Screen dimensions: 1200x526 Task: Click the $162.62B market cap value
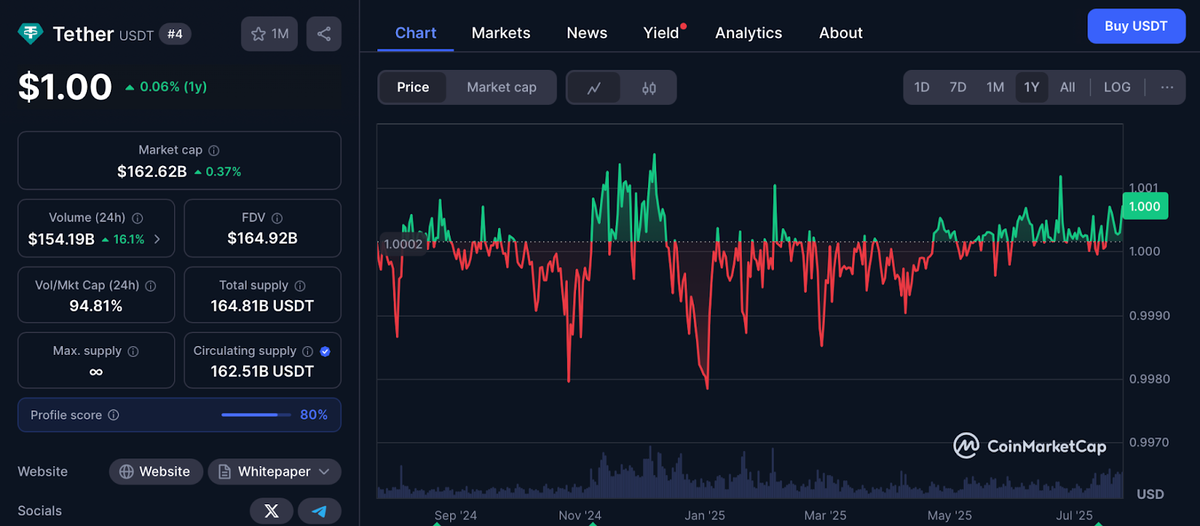click(152, 171)
